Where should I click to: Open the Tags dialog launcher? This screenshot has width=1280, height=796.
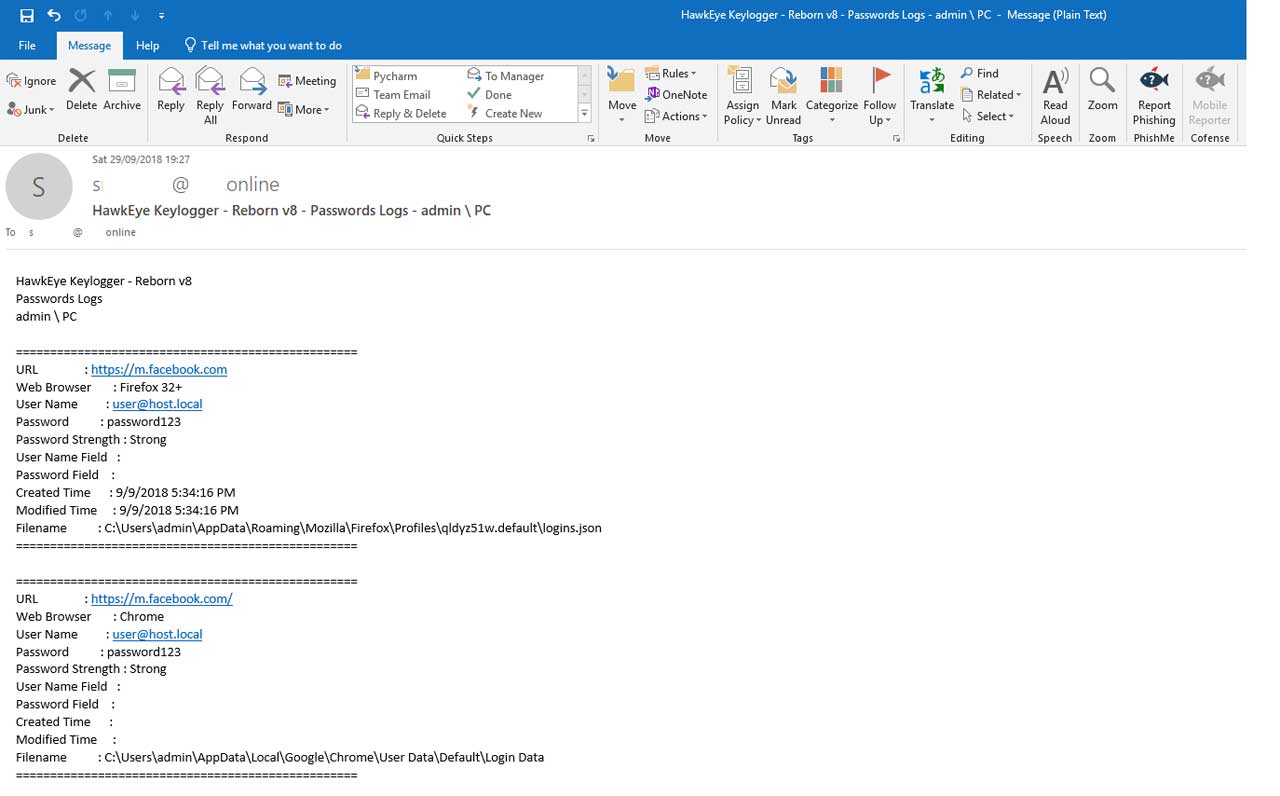pyautogui.click(x=896, y=138)
